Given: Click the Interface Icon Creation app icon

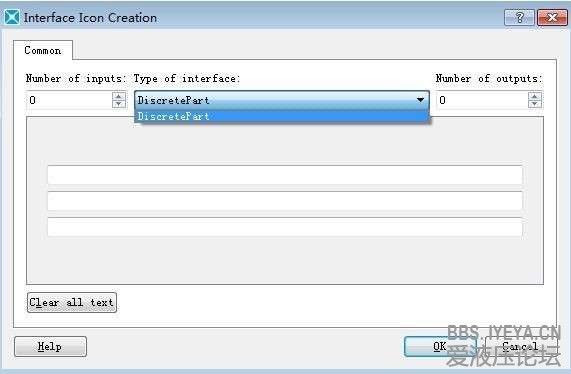Looking at the screenshot, I should [x=12, y=17].
